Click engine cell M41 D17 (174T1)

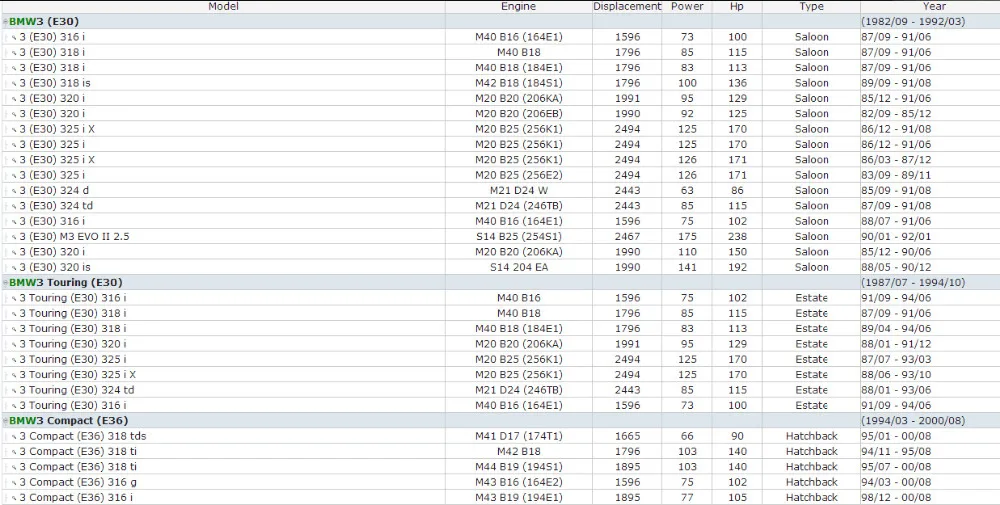[x=518, y=436]
